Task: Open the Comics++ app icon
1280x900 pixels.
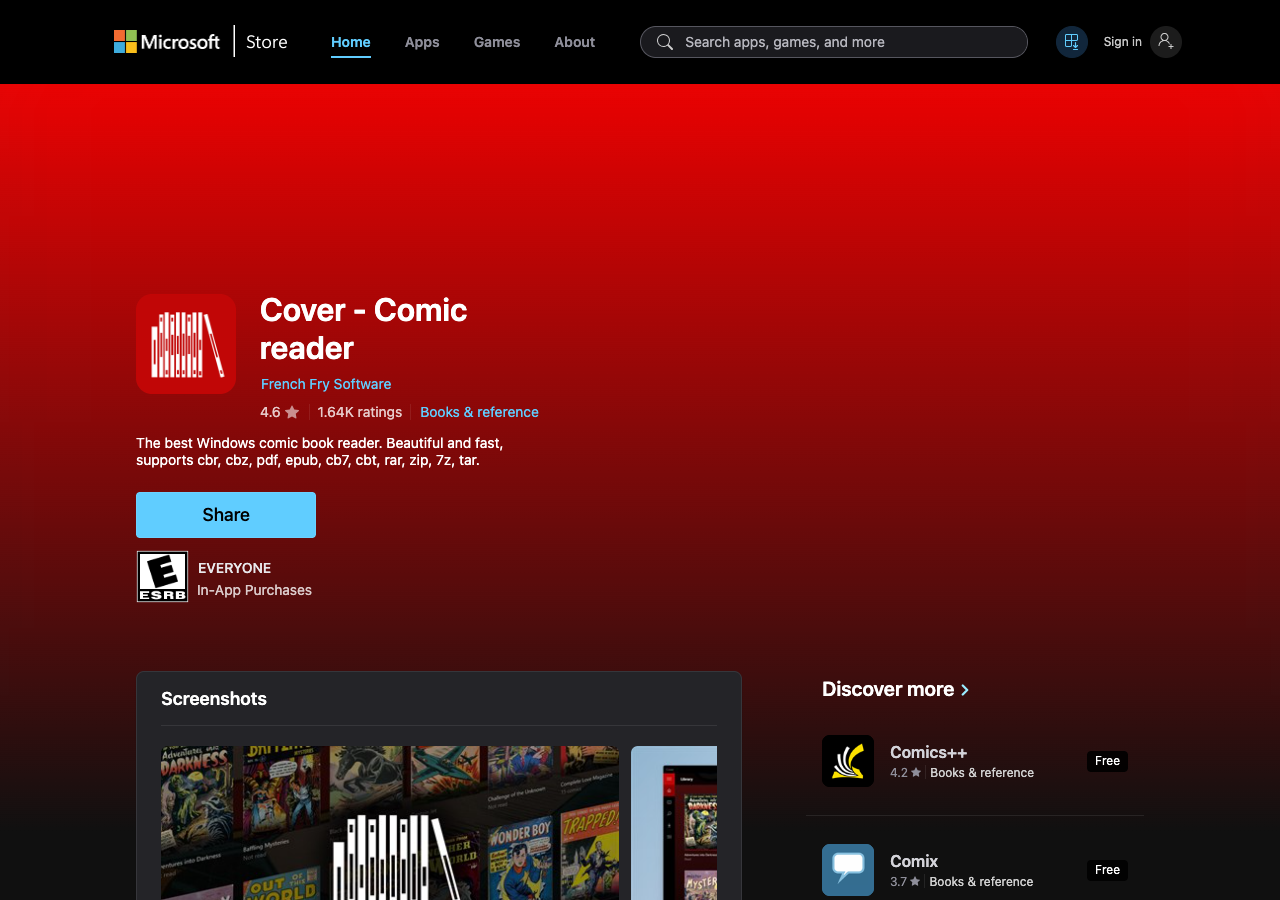Action: [x=848, y=761]
